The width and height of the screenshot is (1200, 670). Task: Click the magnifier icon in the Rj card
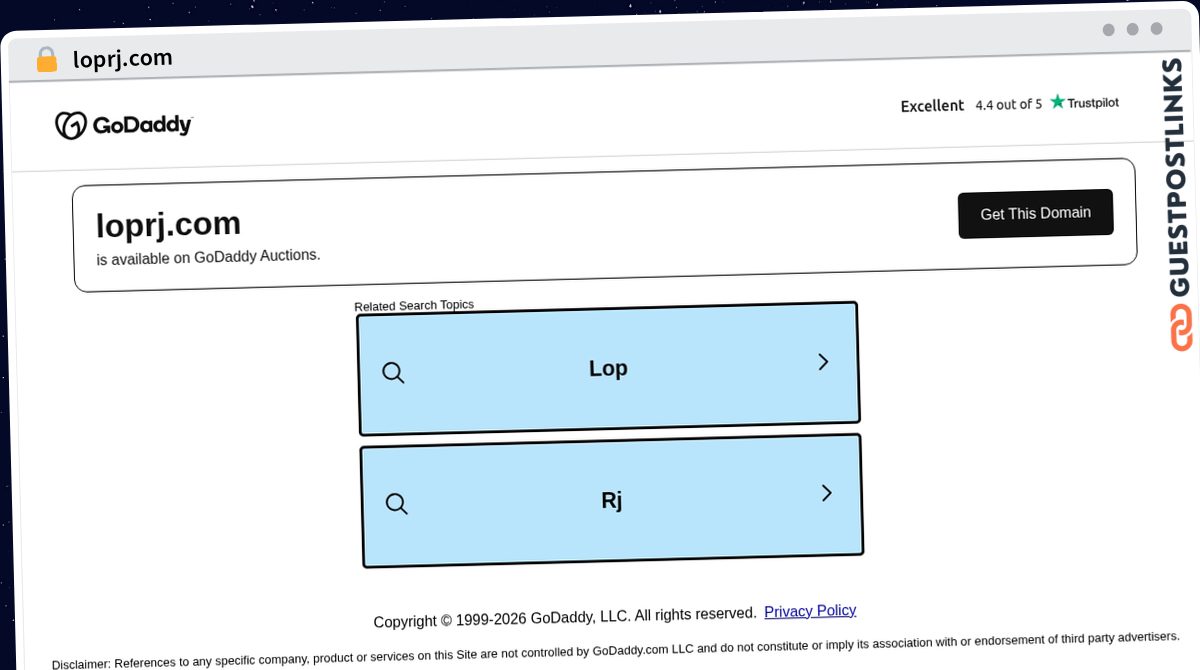pos(396,504)
